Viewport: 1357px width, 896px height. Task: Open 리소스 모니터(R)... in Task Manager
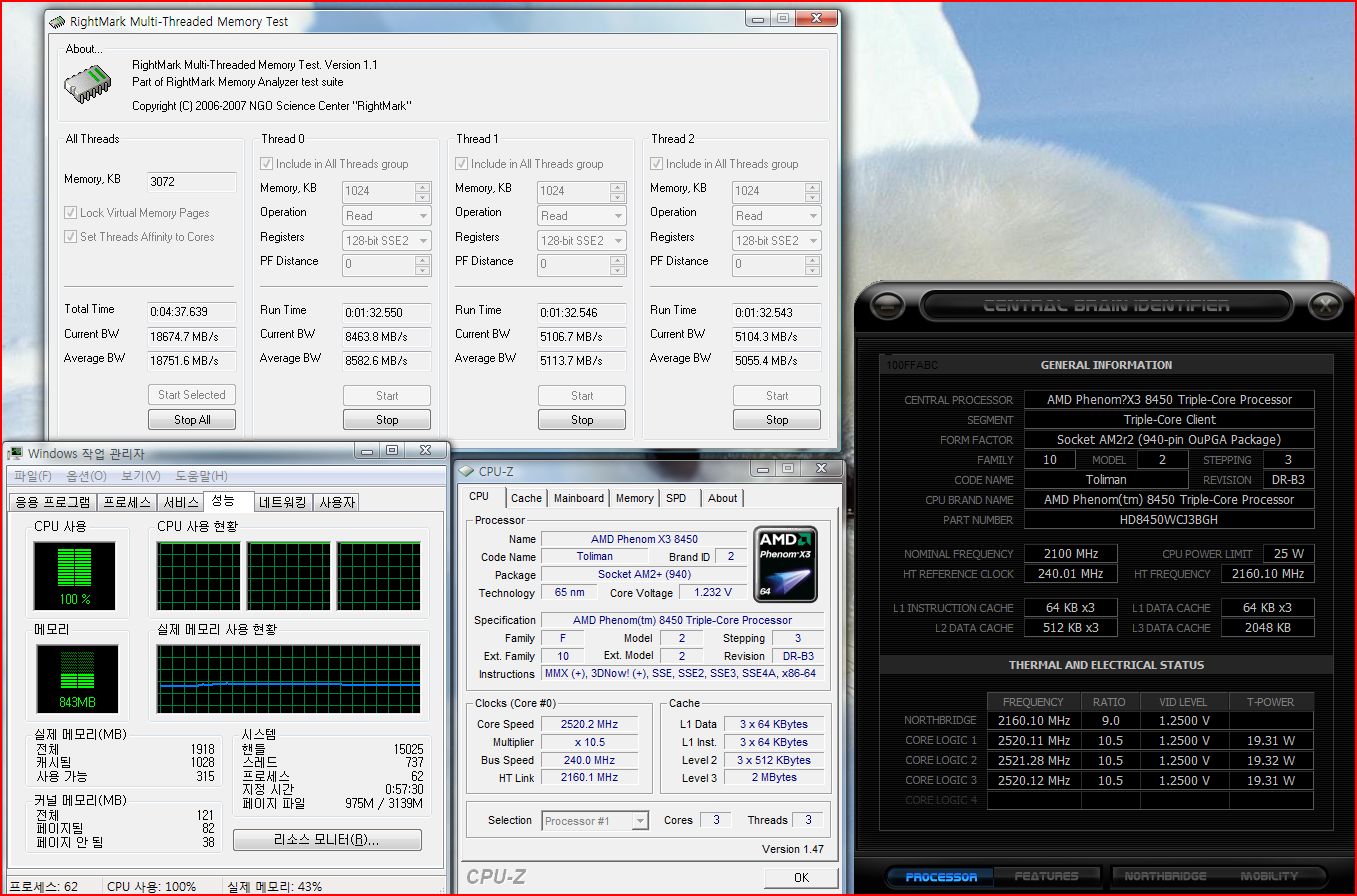[x=327, y=840]
